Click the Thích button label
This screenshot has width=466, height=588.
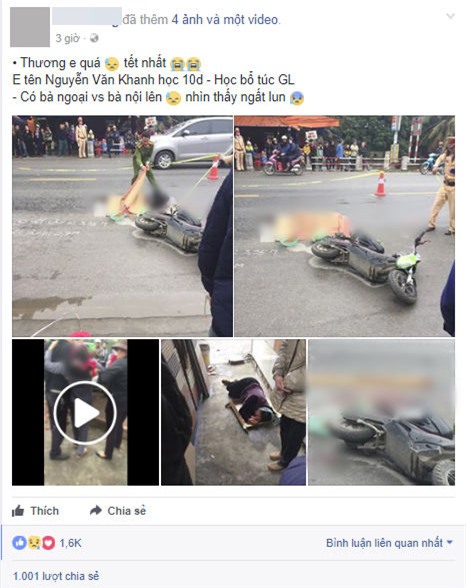point(45,511)
